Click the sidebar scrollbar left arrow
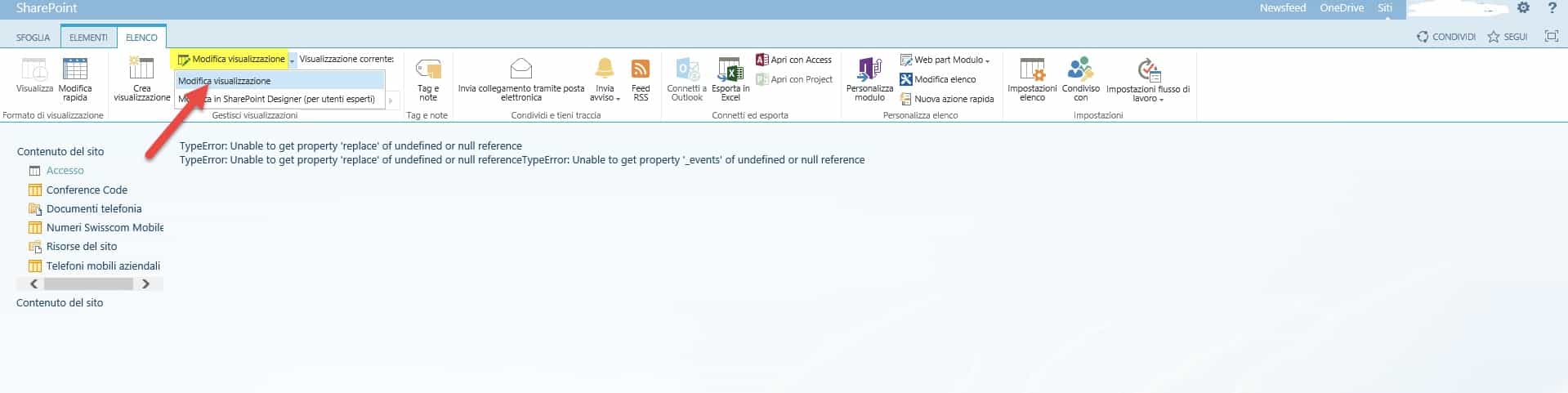 pos(34,284)
